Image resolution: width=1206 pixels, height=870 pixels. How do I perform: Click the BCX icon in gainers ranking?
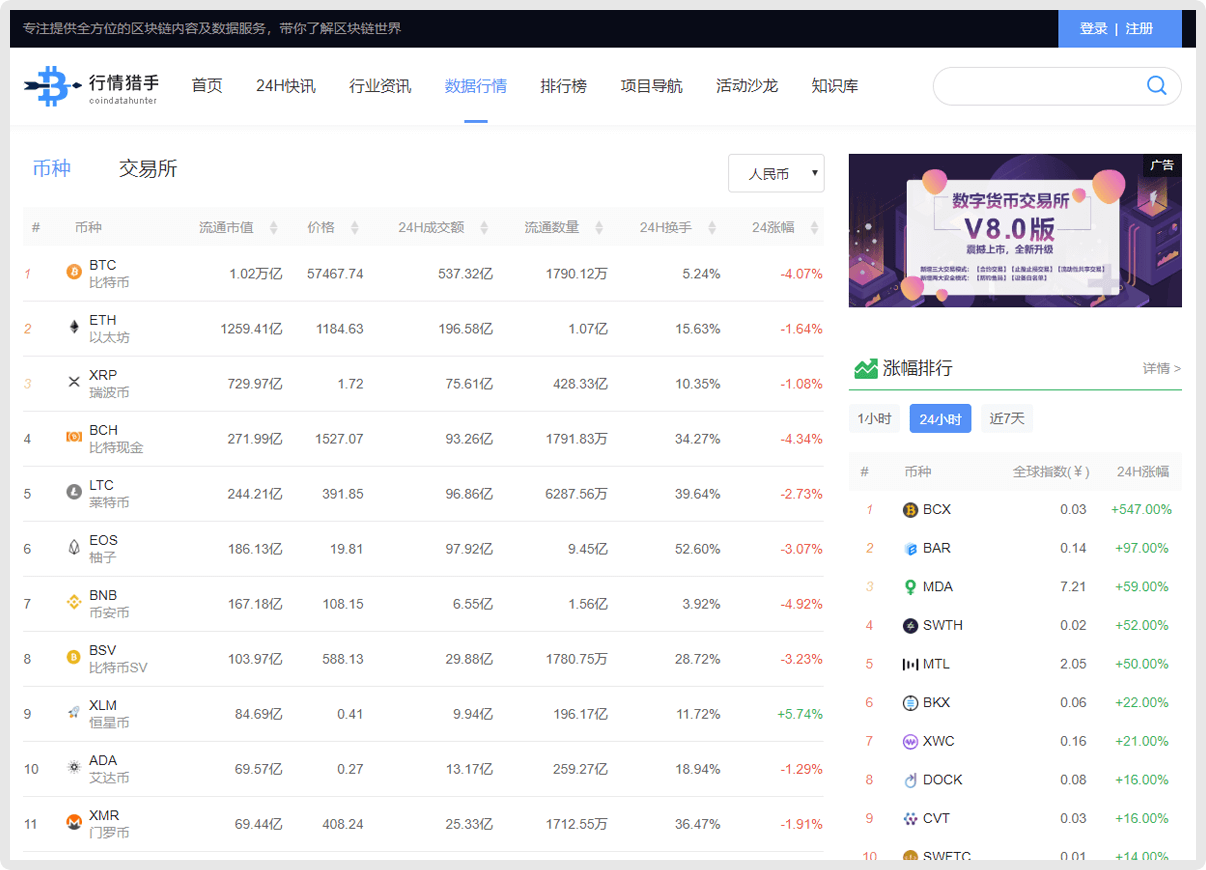[910, 510]
